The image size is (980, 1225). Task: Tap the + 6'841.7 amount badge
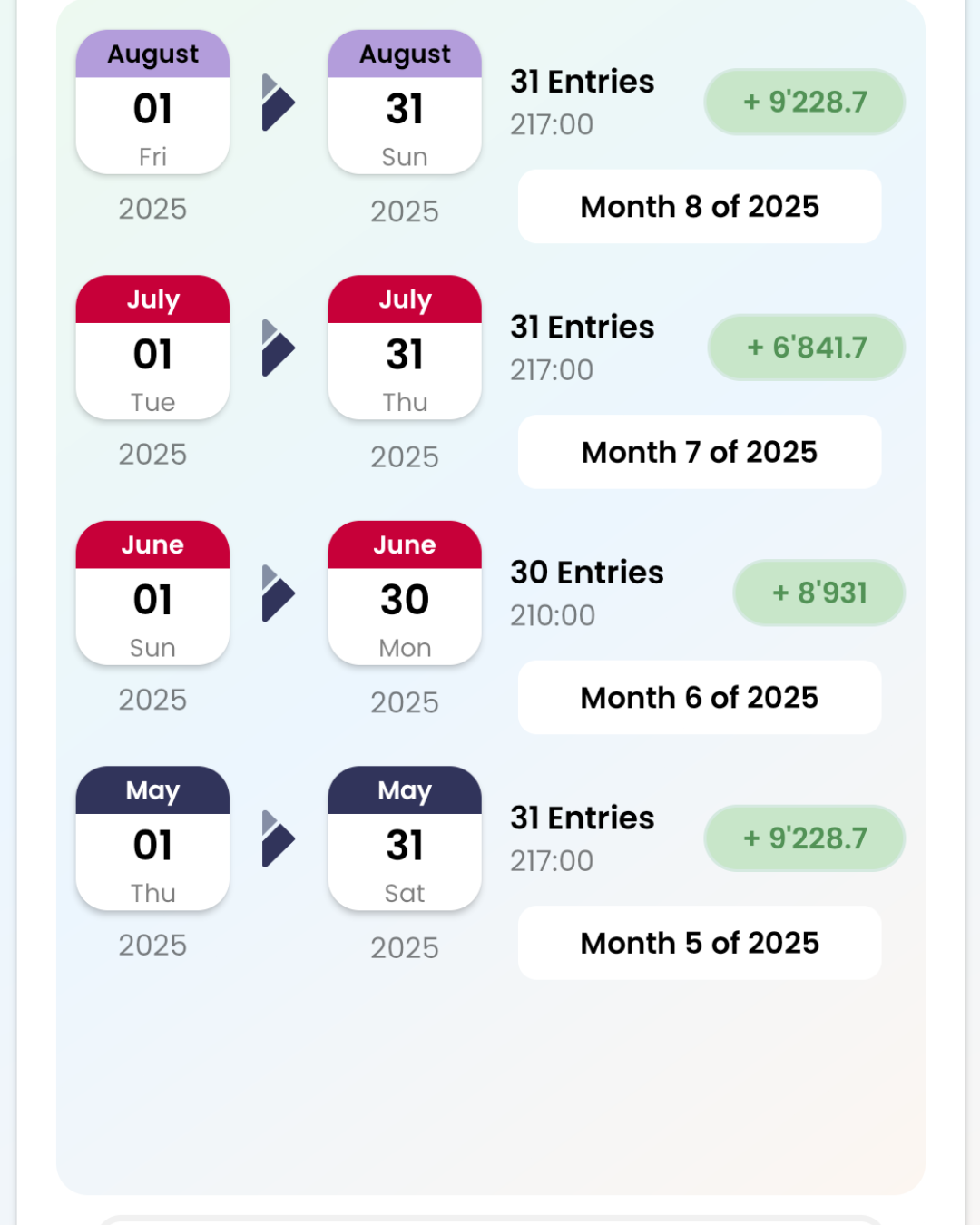[x=807, y=348]
